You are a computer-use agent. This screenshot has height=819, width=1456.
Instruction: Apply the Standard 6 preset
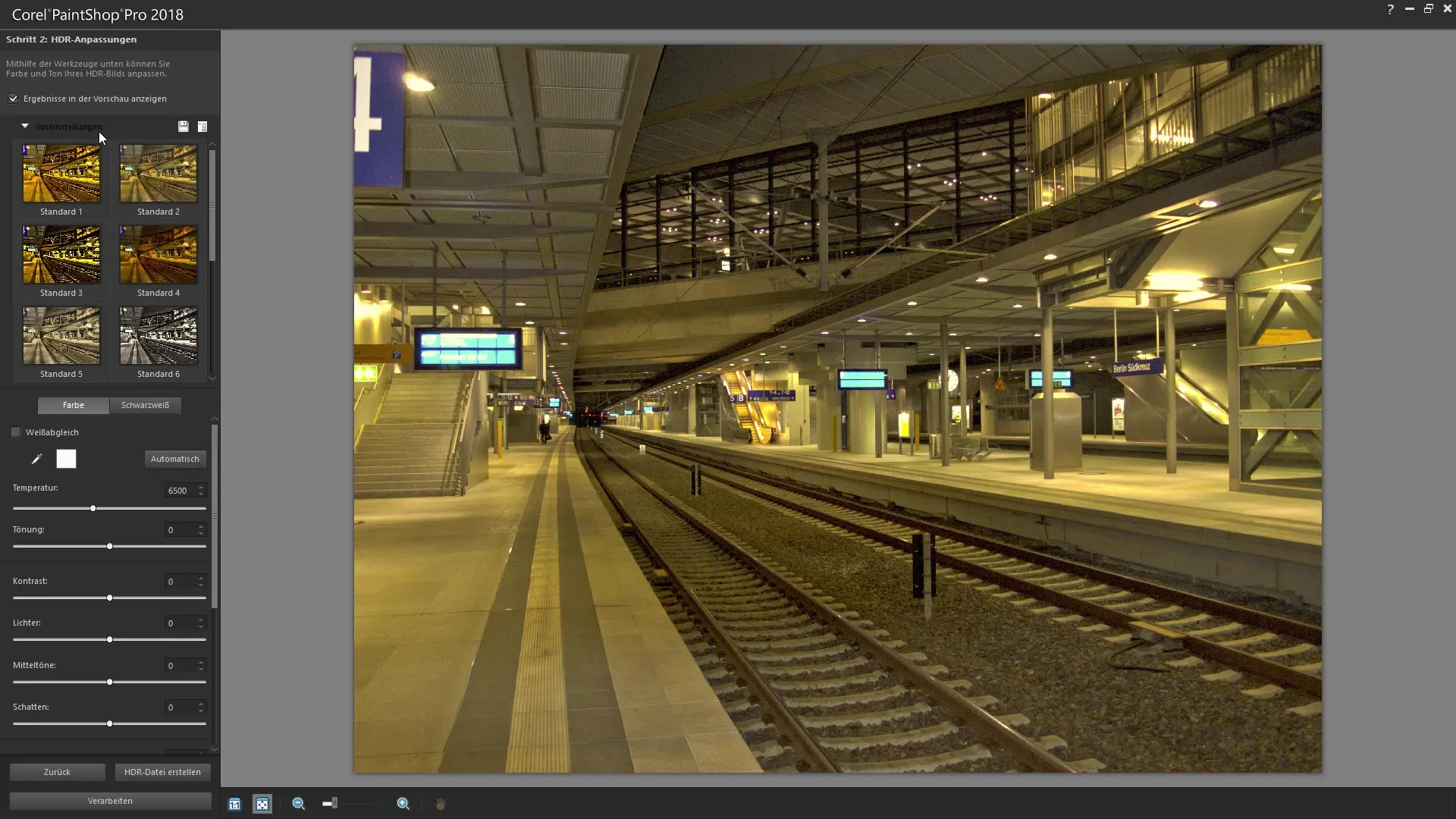click(158, 342)
